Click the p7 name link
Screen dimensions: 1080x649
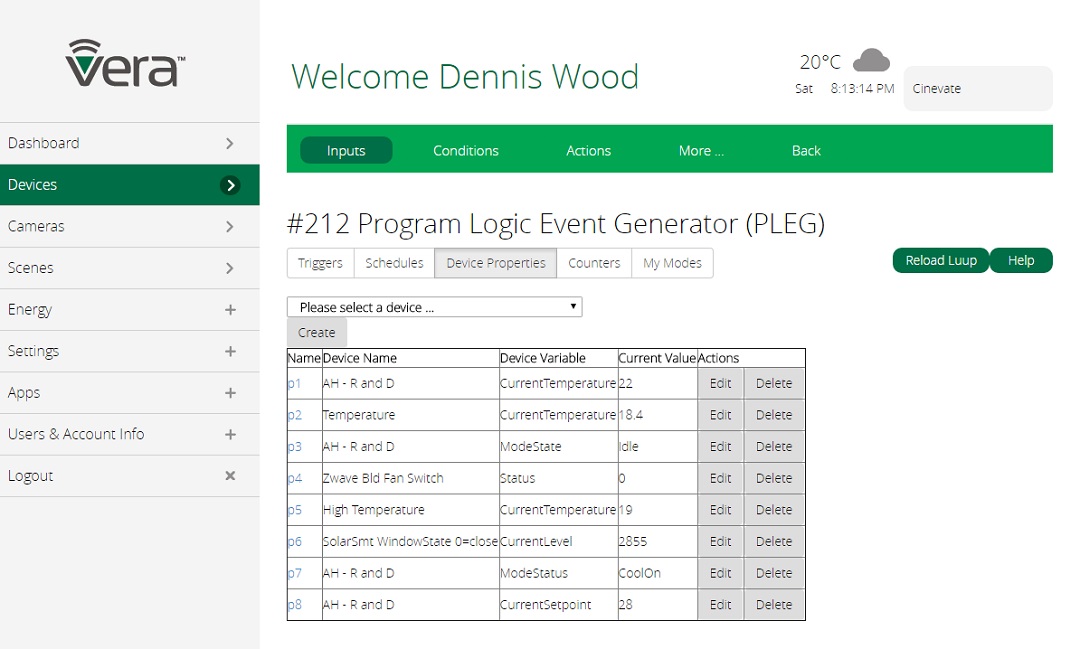295,574
